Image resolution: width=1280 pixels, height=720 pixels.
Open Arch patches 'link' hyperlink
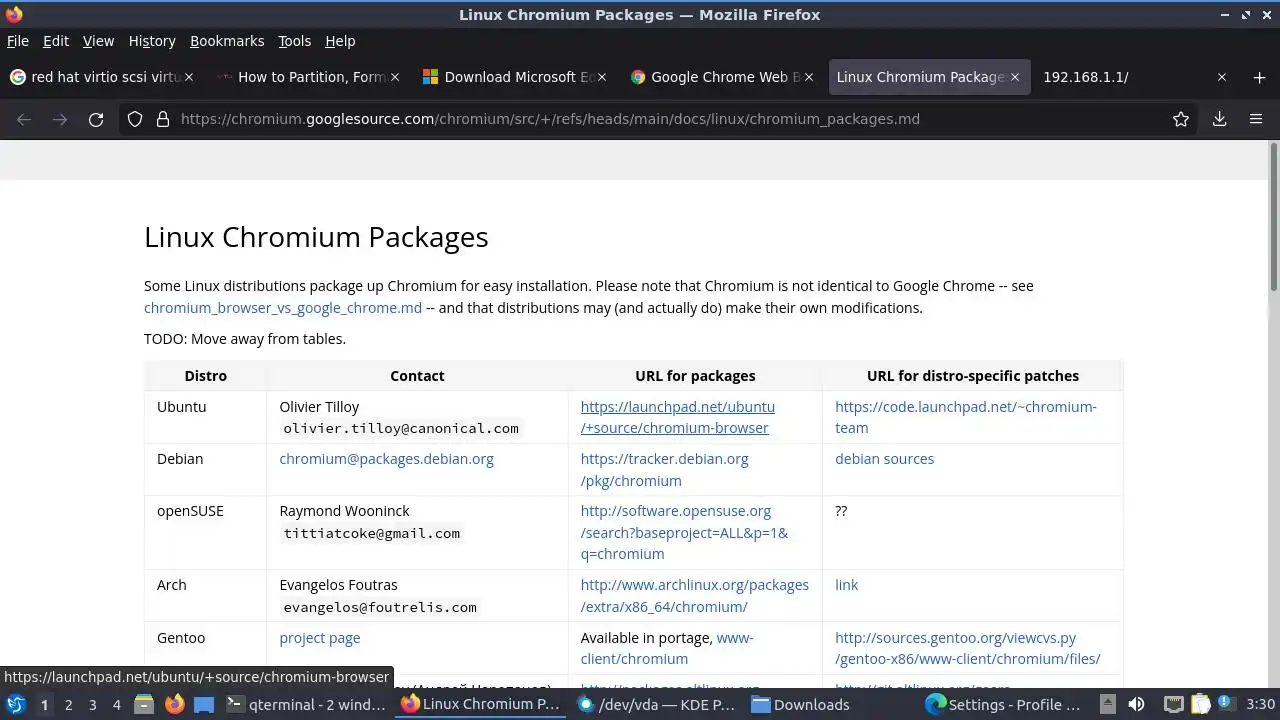click(x=846, y=585)
